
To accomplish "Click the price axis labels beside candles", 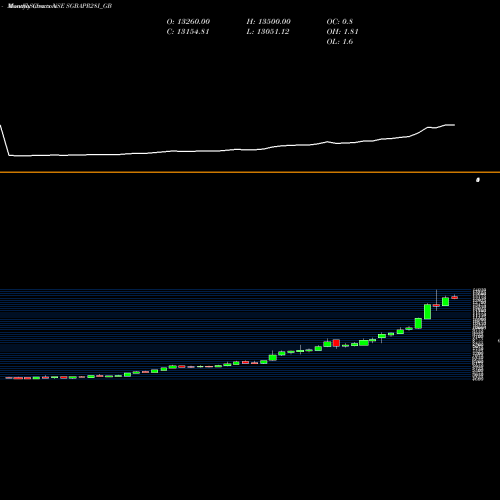I will tap(479, 334).
